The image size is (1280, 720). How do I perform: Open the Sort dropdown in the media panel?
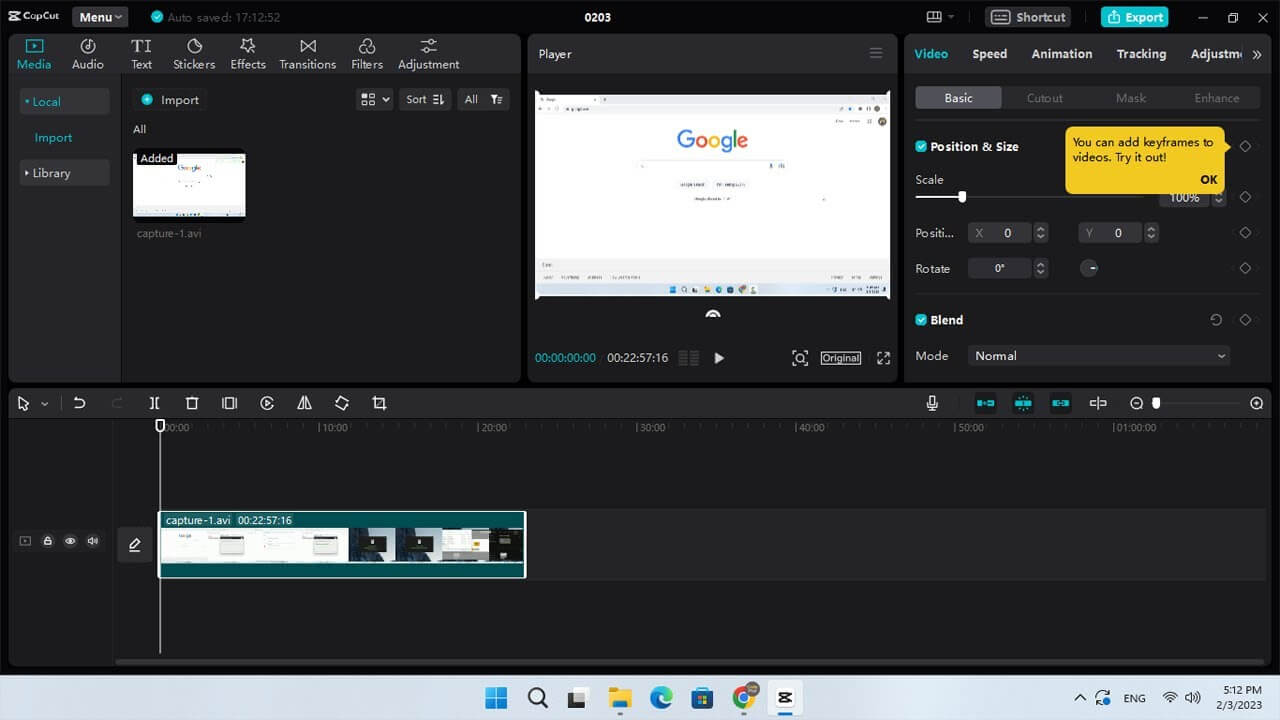tap(425, 99)
